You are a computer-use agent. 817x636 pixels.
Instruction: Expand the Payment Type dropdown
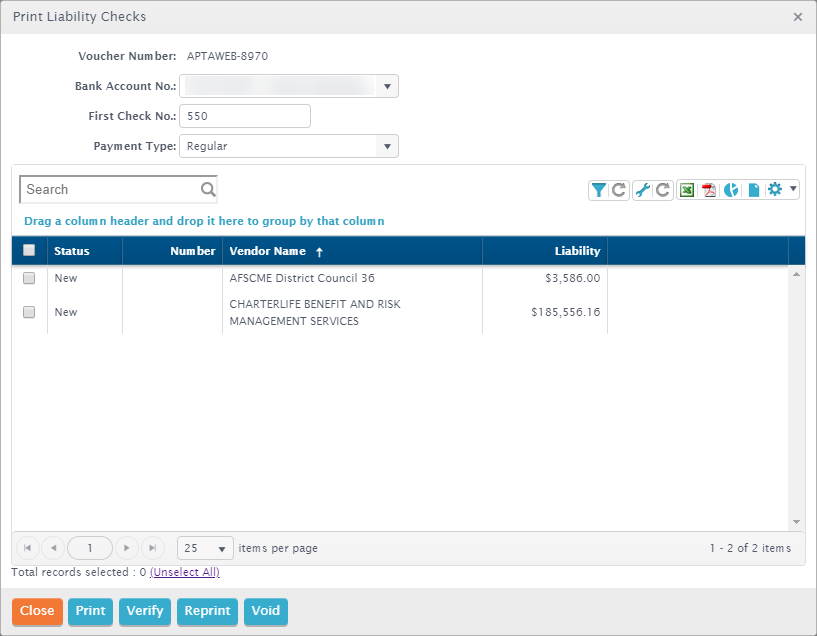click(387, 146)
